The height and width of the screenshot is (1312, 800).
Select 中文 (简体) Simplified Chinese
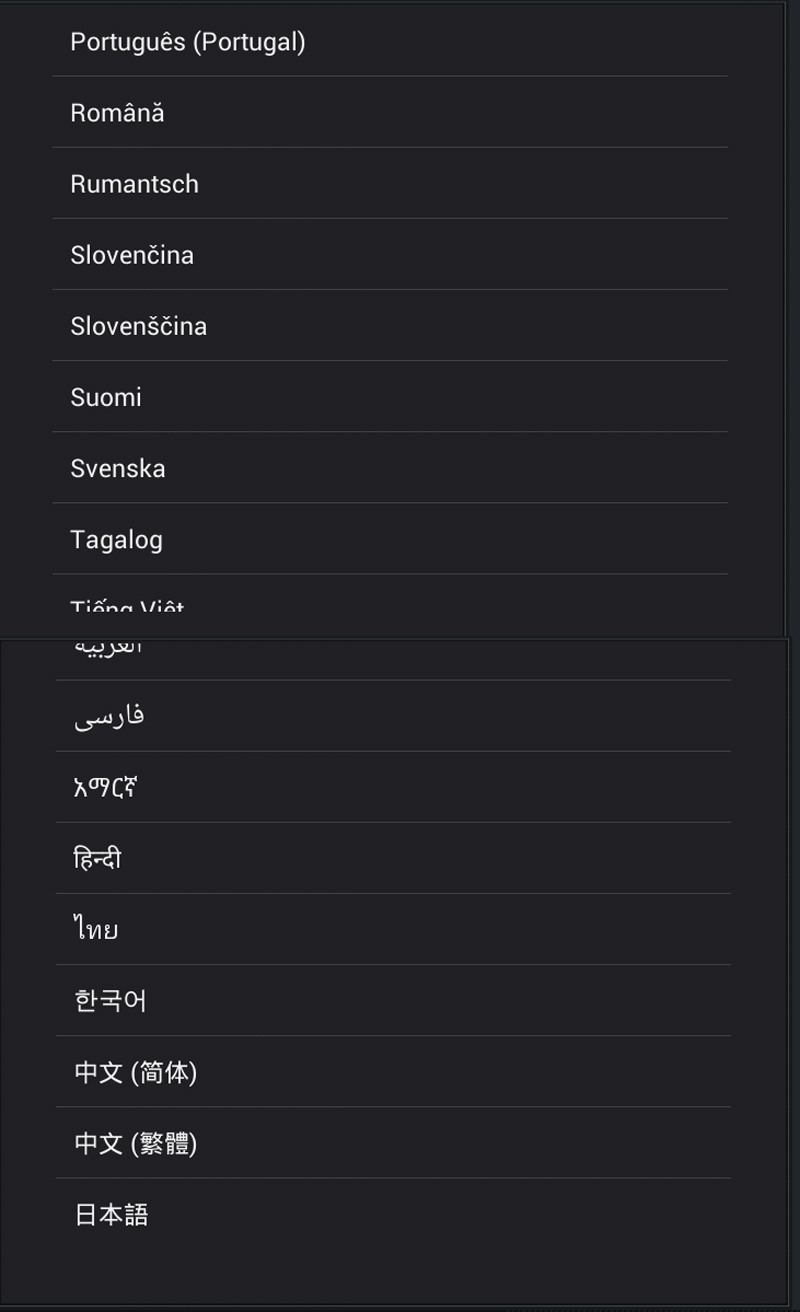pos(393,1071)
